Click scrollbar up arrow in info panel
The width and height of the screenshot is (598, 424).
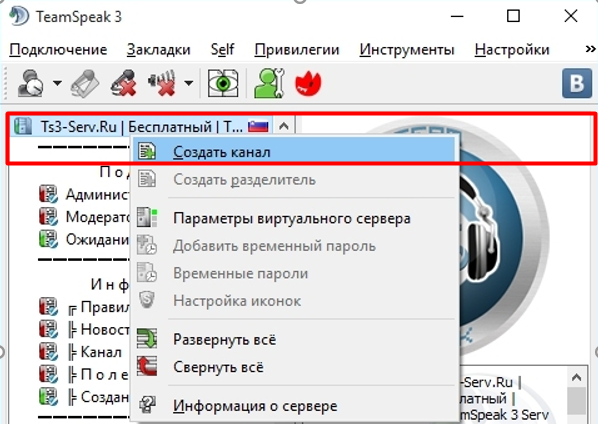(577, 378)
